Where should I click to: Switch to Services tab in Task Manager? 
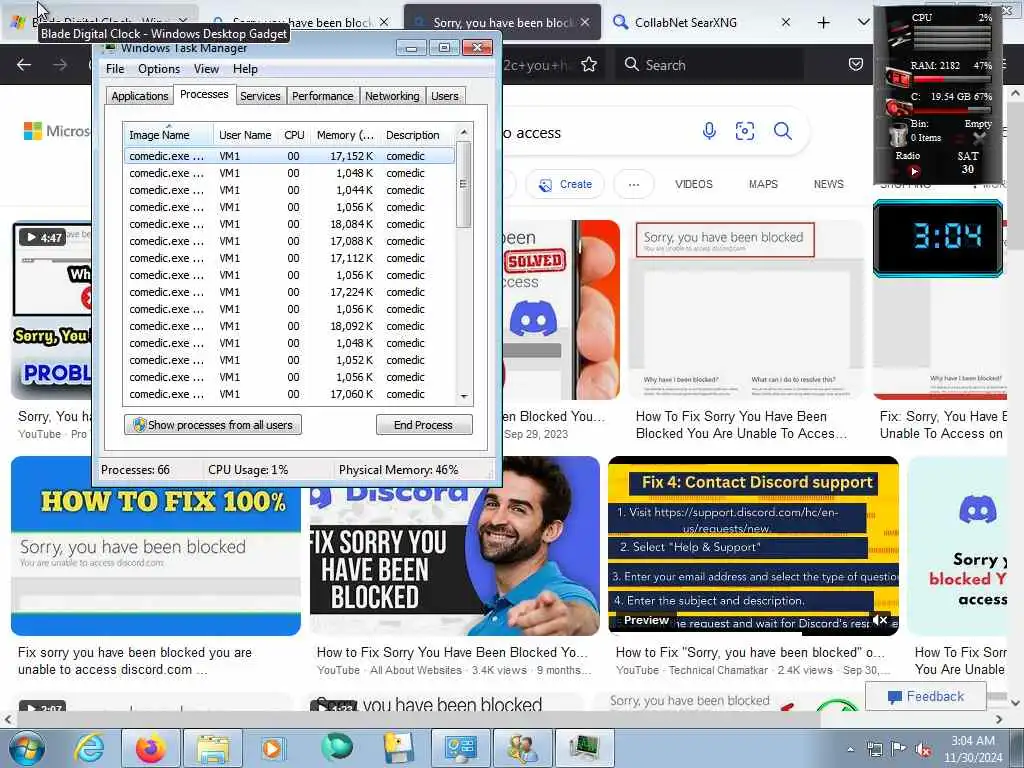click(x=260, y=96)
